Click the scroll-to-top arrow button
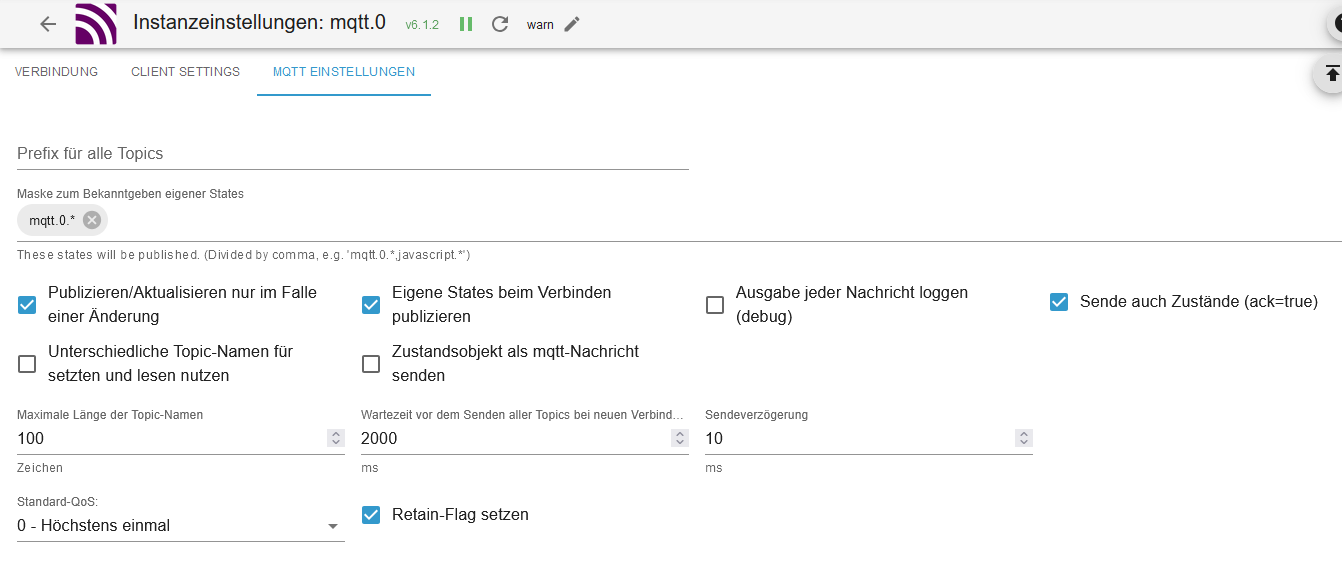Screen dimensions: 1342x571 pyautogui.click(x=1332, y=74)
